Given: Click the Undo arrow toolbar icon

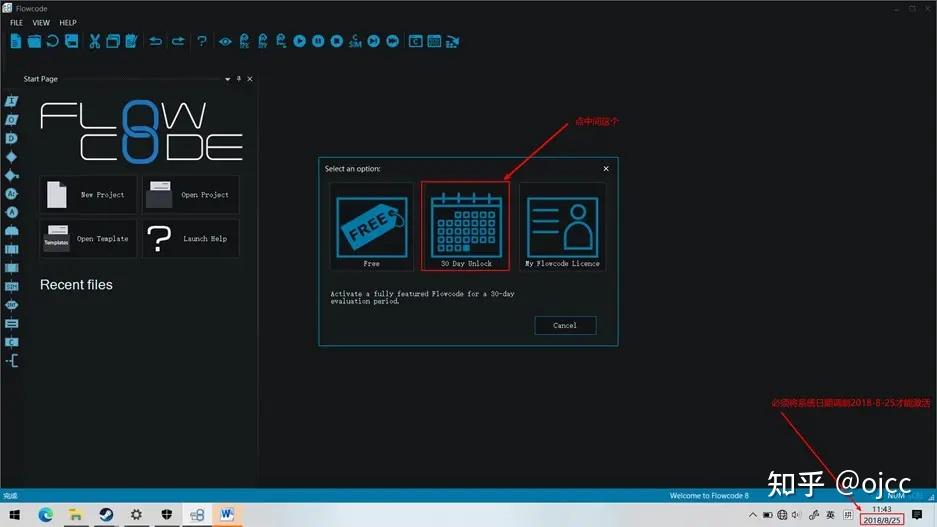Looking at the screenshot, I should [x=155, y=41].
